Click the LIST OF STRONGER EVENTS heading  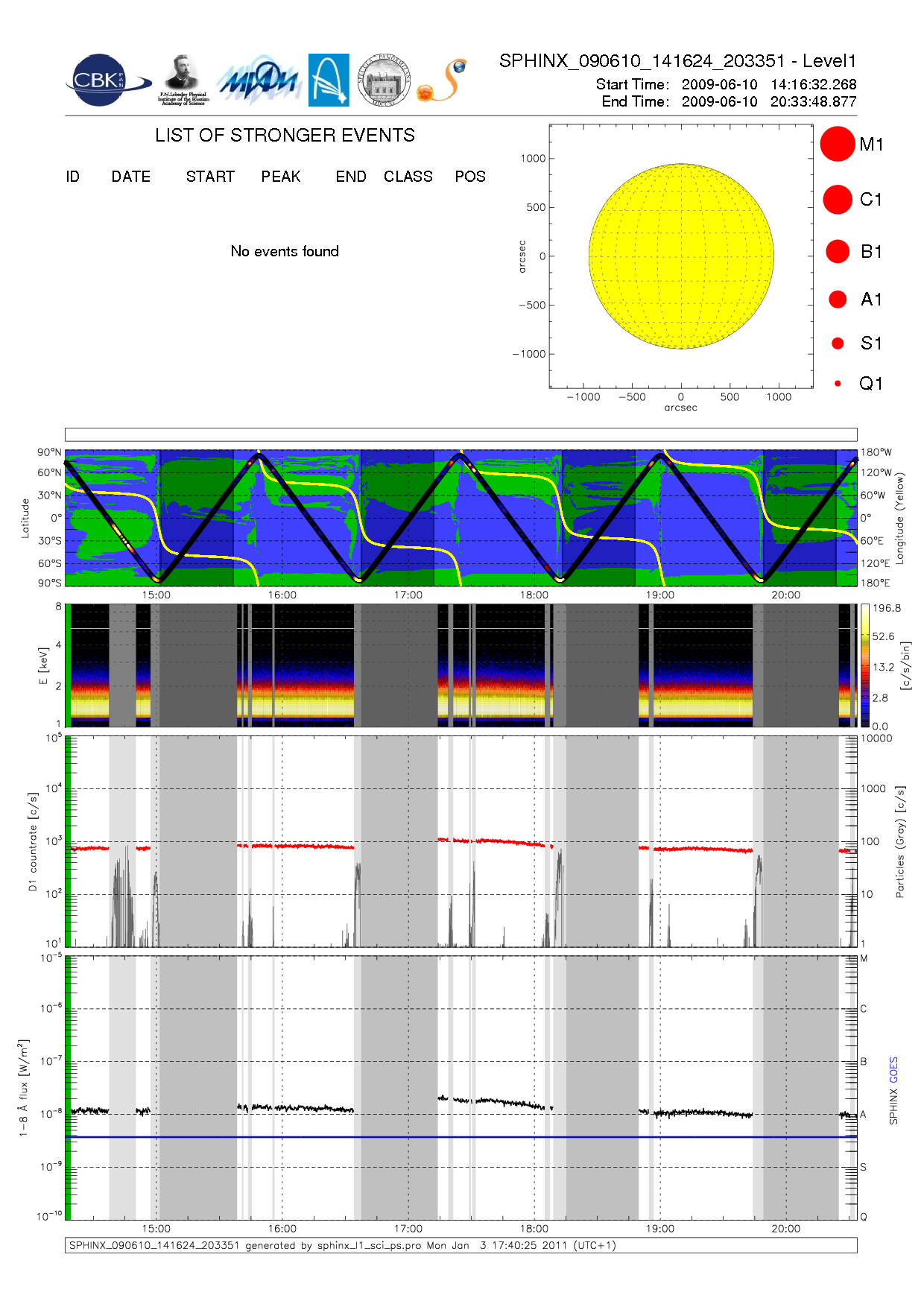pos(285,135)
